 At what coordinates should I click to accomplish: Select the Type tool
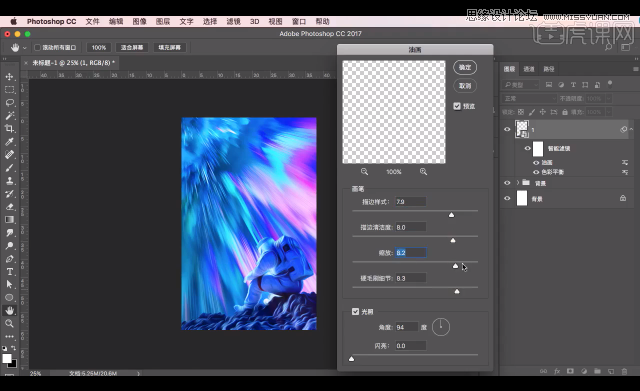pyautogui.click(x=9, y=271)
